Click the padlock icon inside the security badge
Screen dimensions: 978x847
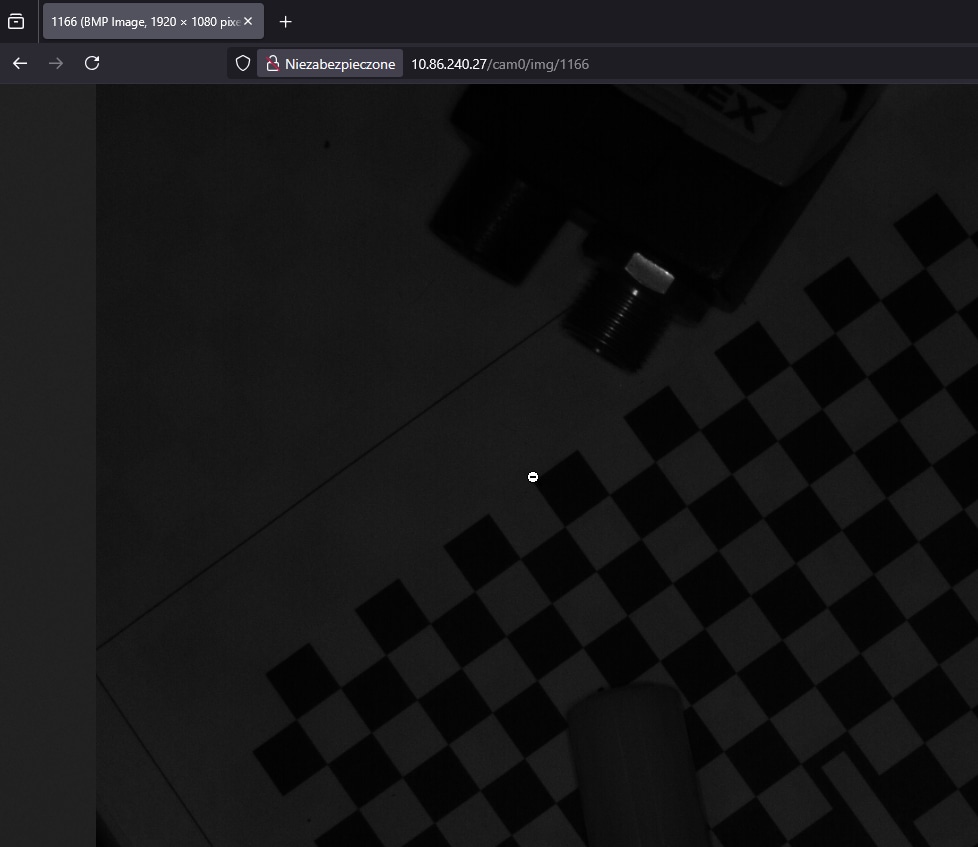pyautogui.click(x=273, y=63)
